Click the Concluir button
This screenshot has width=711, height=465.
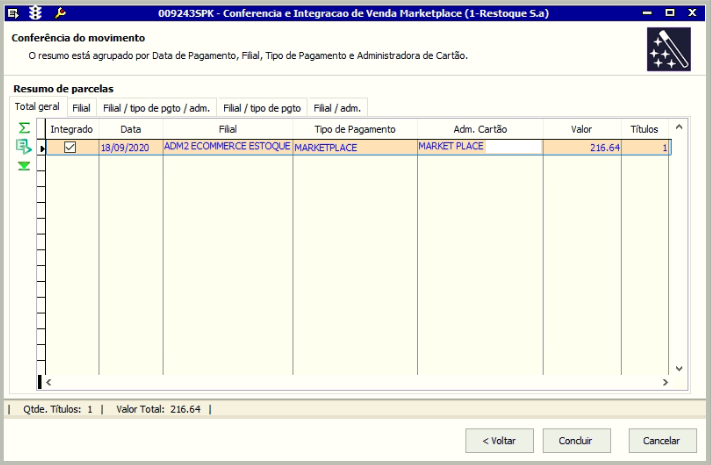[x=576, y=441]
